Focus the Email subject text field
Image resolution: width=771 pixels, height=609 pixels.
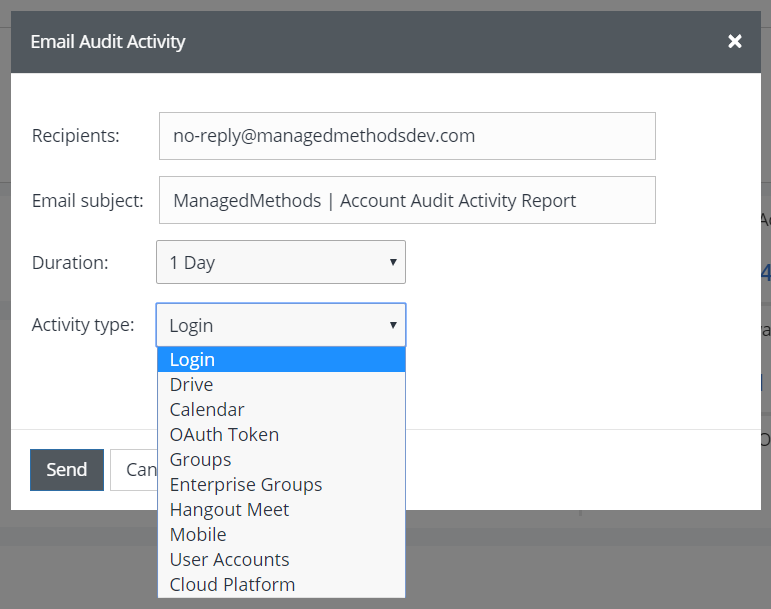407,200
